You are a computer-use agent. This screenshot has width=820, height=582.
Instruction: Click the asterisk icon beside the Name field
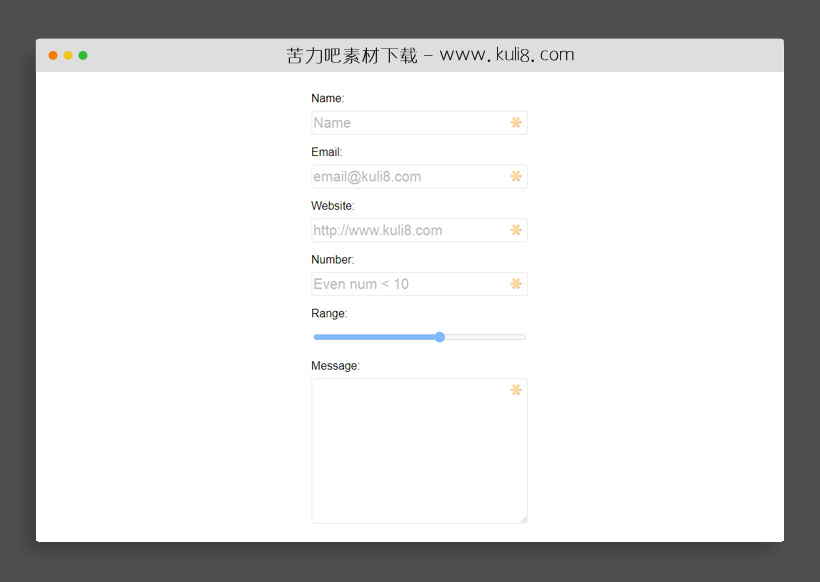point(516,122)
